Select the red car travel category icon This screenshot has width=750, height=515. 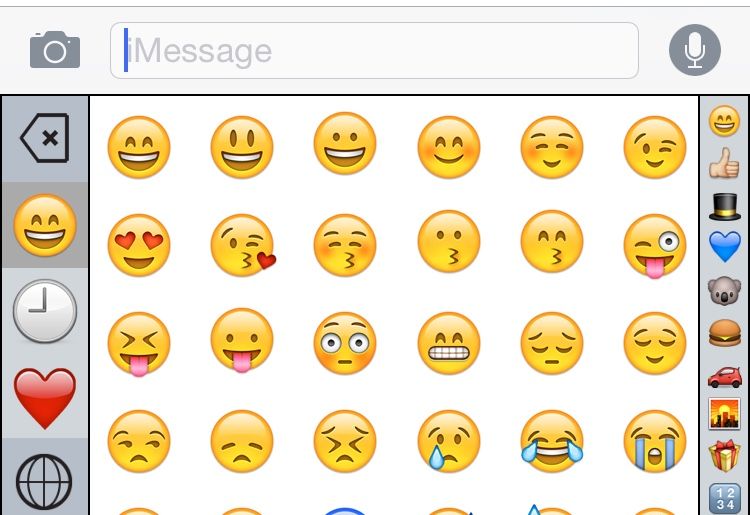pyautogui.click(x=724, y=377)
